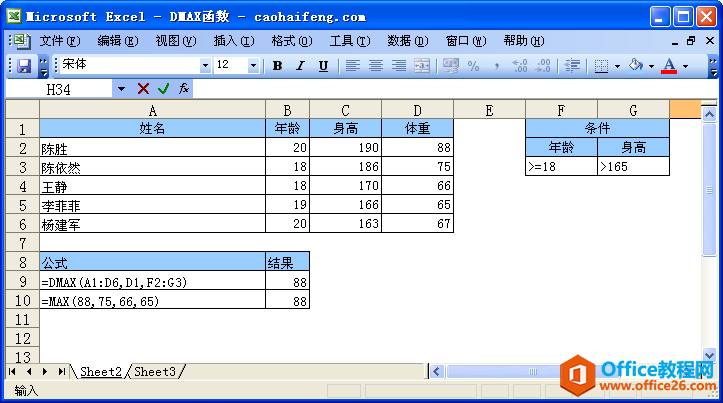Click horizontal scrollbar left arrow
Viewport: 723px width, 403px height.
click(x=437, y=372)
